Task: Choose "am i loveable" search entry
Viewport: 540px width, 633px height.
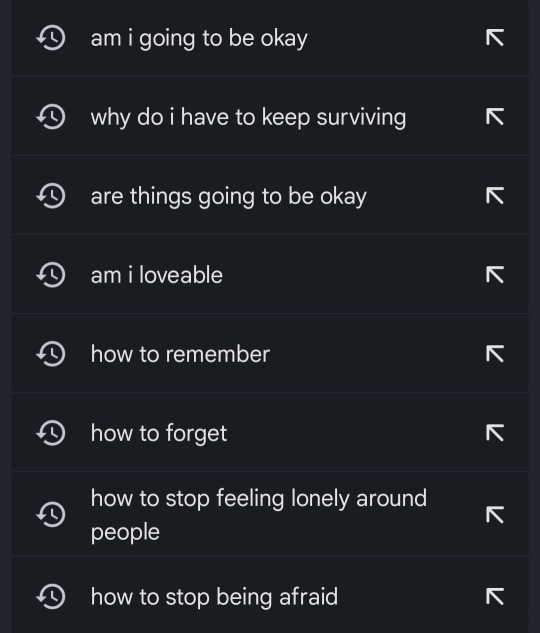Action: [270, 275]
